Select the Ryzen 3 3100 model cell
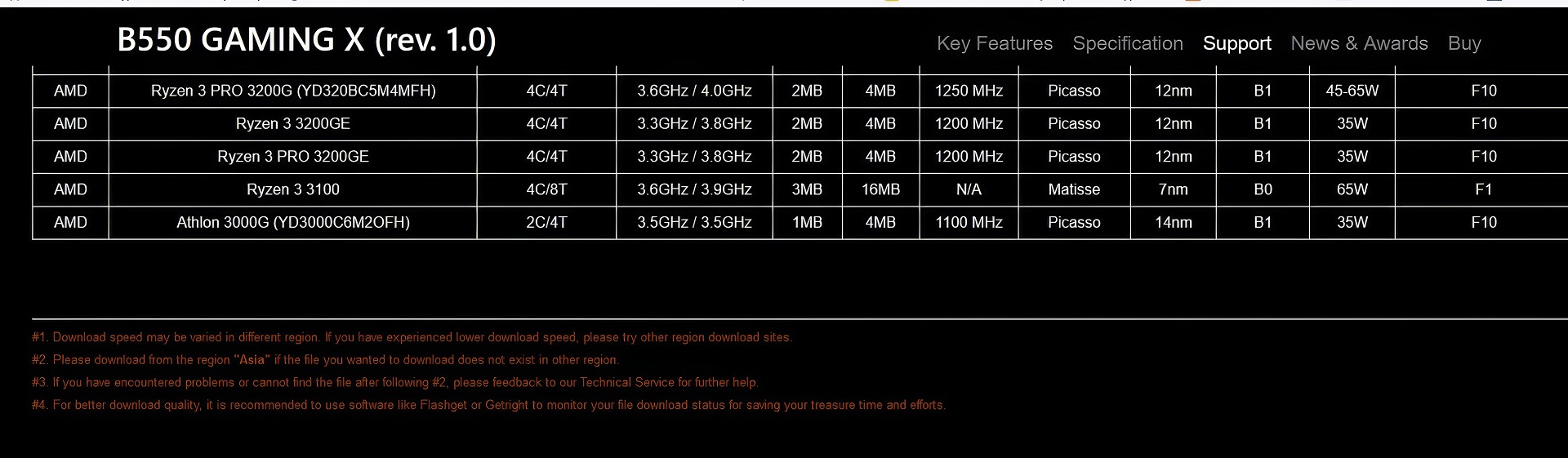This screenshot has width=1568, height=458. 293,189
